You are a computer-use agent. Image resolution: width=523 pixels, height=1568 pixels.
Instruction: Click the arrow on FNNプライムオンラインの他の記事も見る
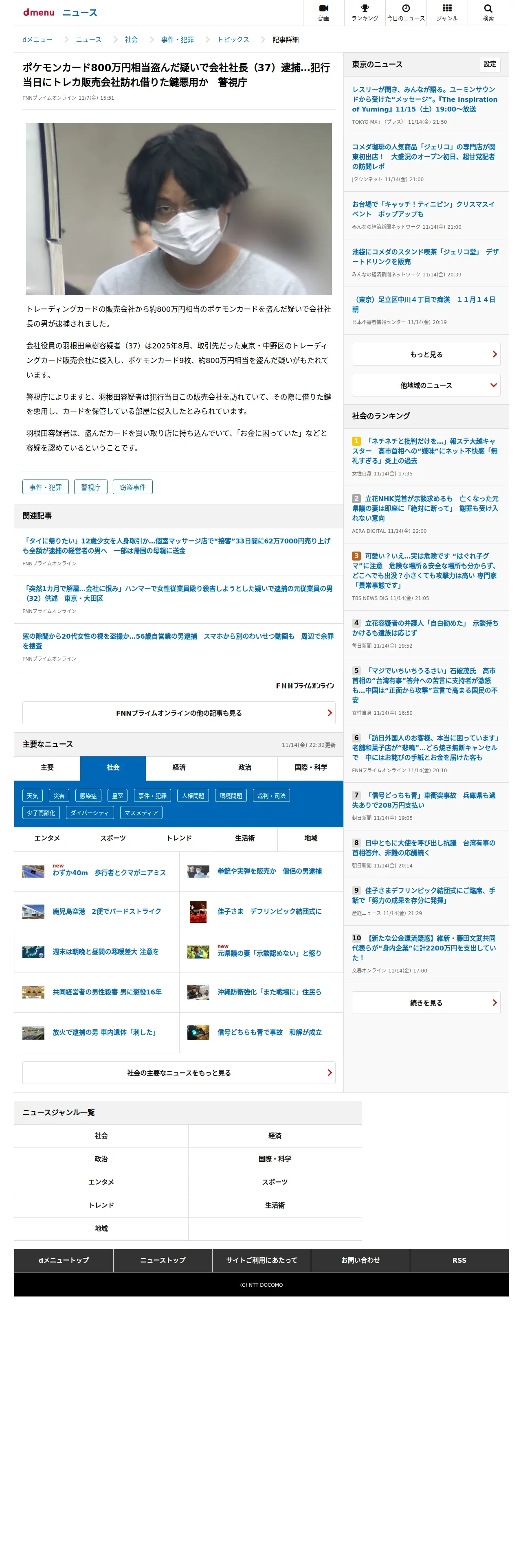tap(330, 713)
